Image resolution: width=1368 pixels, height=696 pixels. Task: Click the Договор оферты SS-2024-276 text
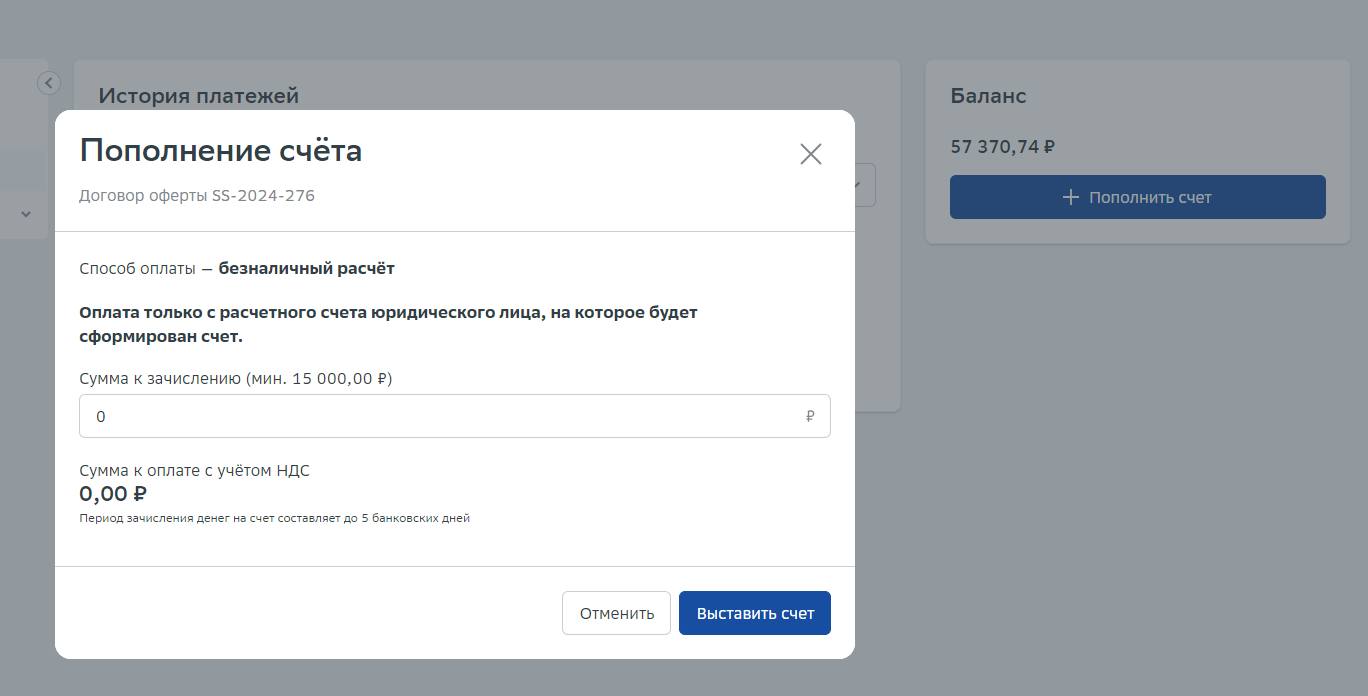coord(197,196)
